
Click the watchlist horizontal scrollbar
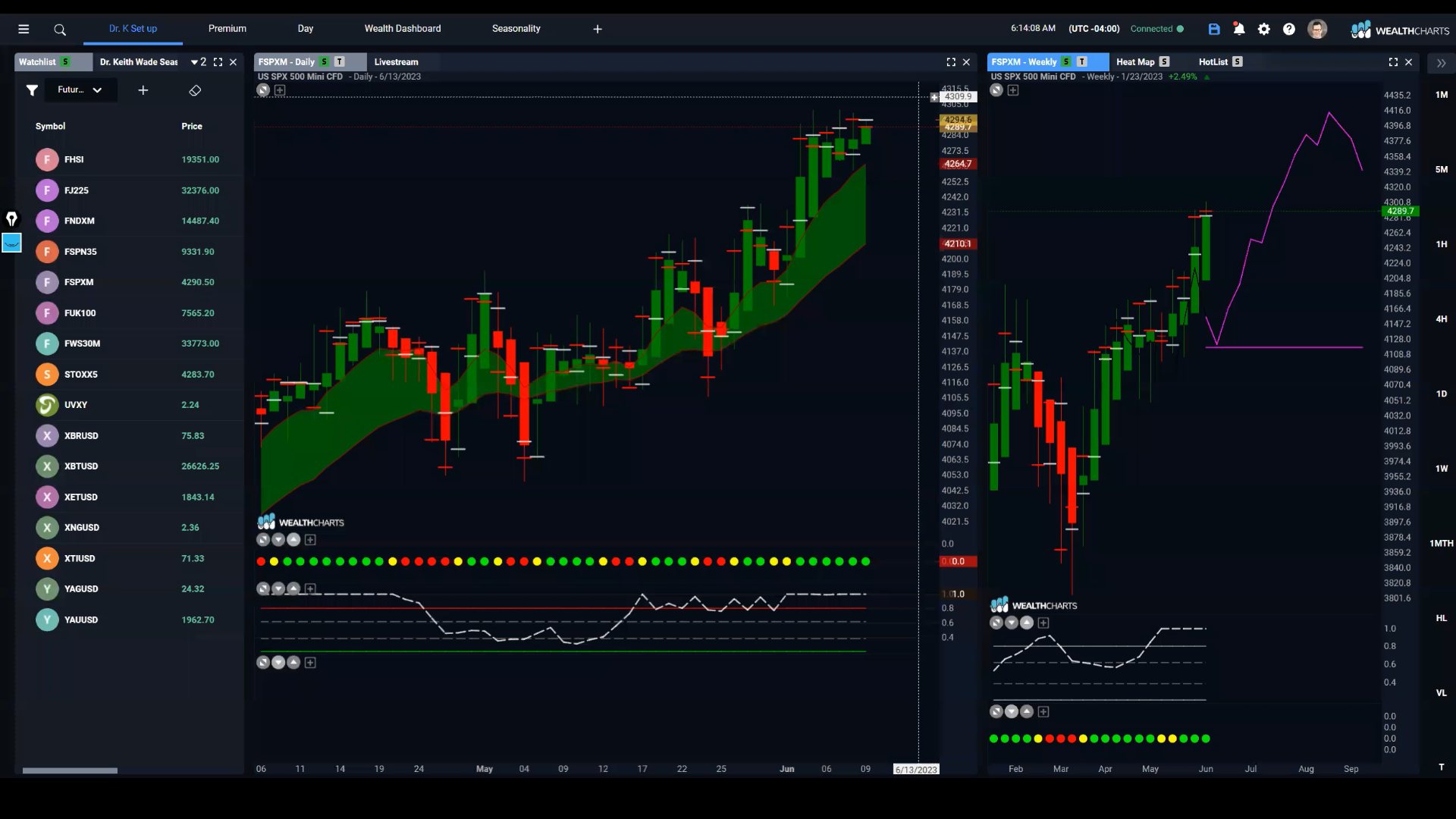click(x=70, y=770)
